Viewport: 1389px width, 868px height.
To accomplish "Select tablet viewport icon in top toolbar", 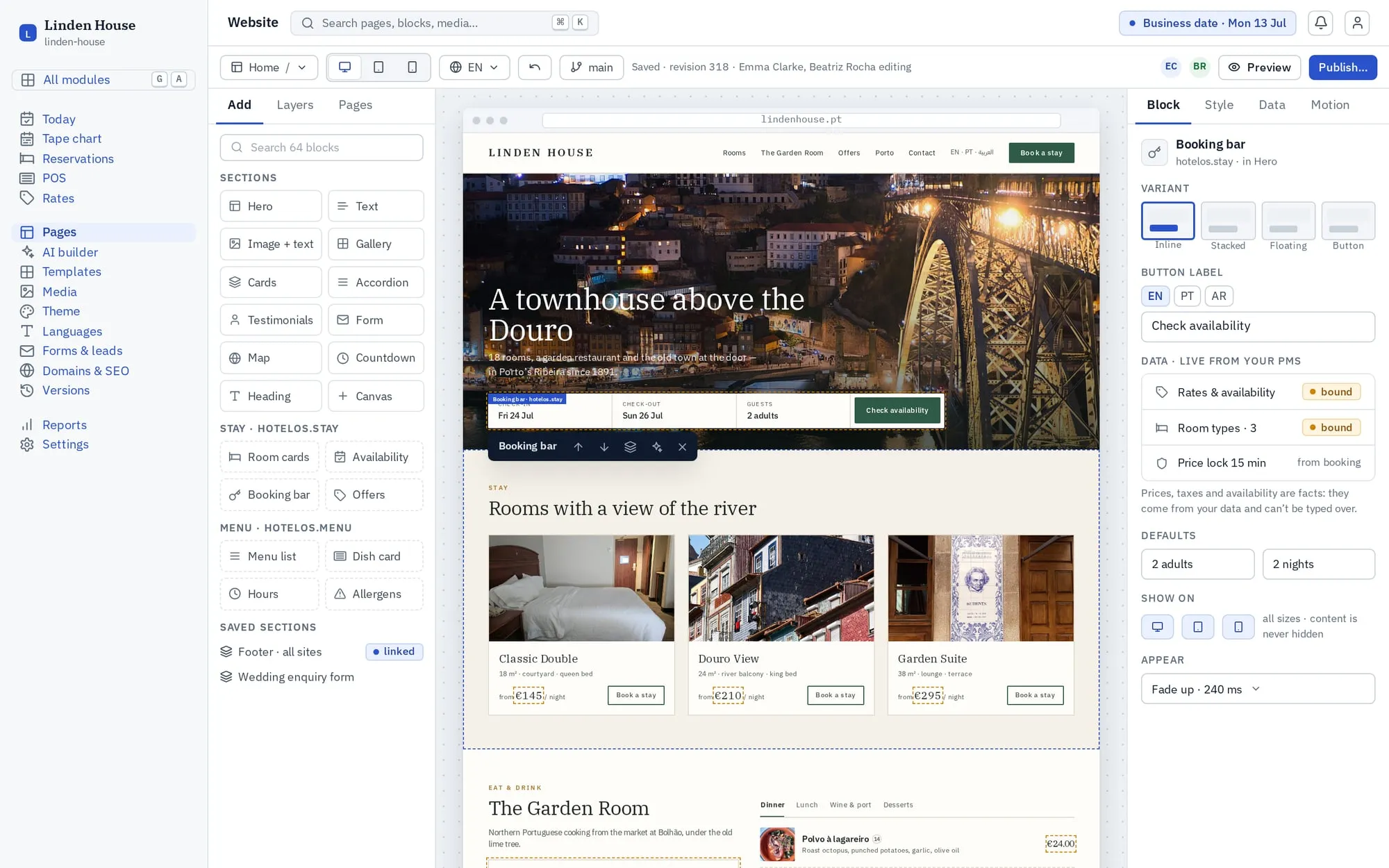I will [379, 67].
